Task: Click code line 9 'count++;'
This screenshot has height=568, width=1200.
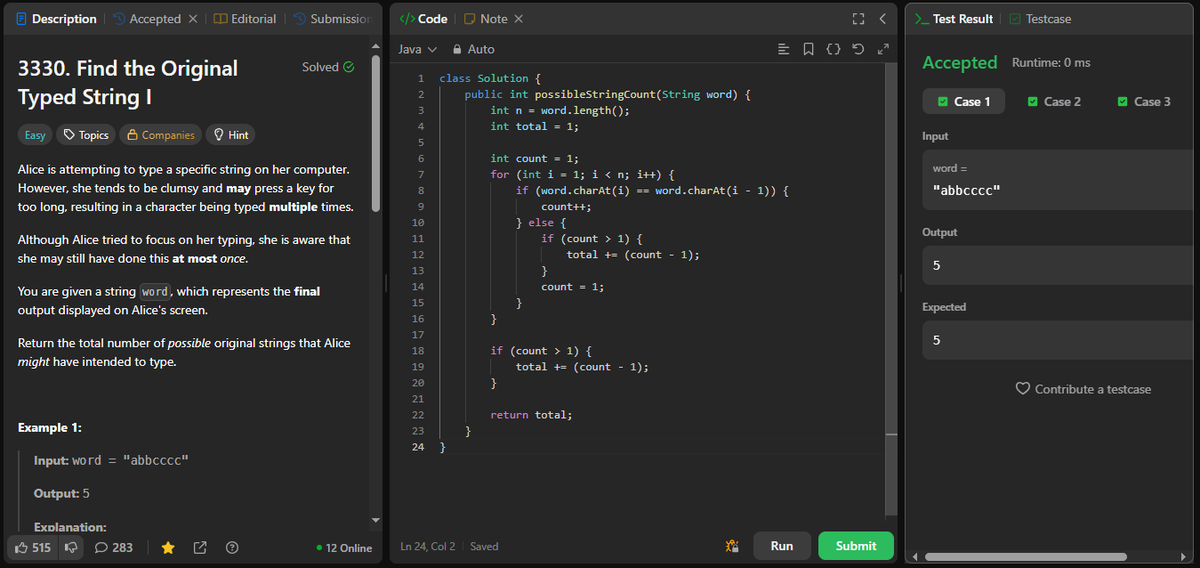Action: (x=567, y=206)
